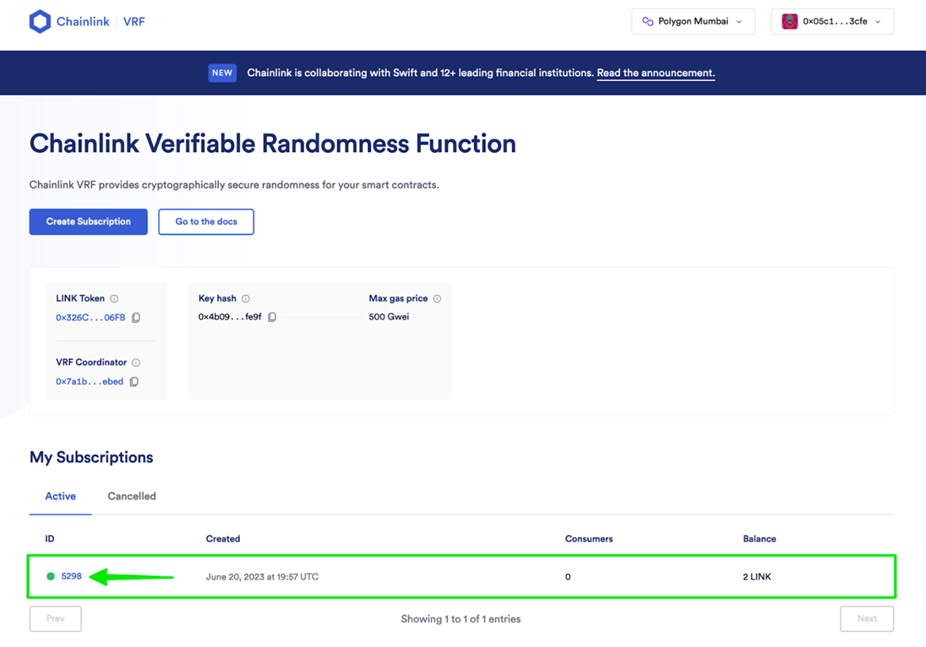Screen dimensions: 926x647
Task: Show info for VRF Coordinator
Action: tap(136, 362)
